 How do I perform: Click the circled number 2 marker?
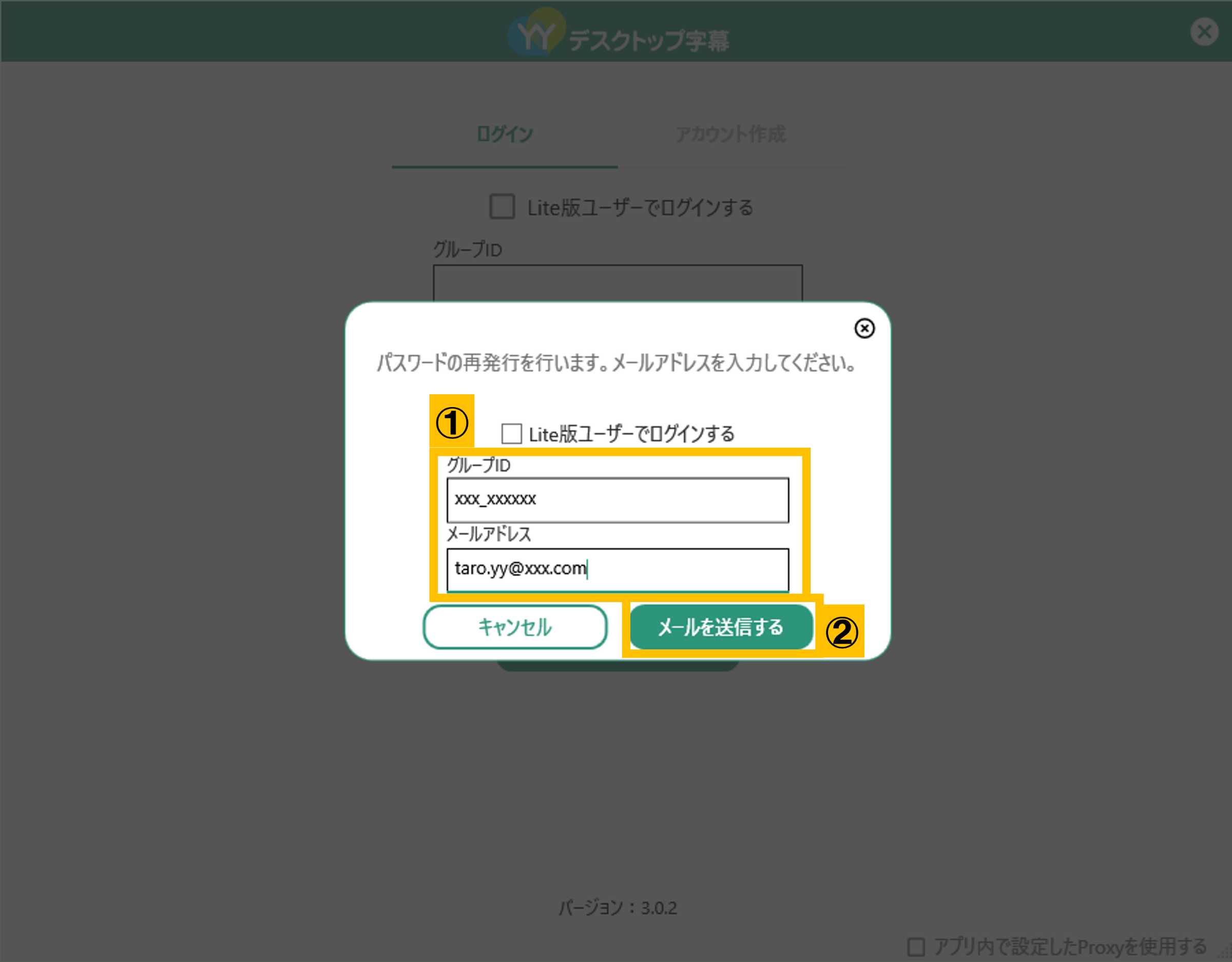[842, 632]
